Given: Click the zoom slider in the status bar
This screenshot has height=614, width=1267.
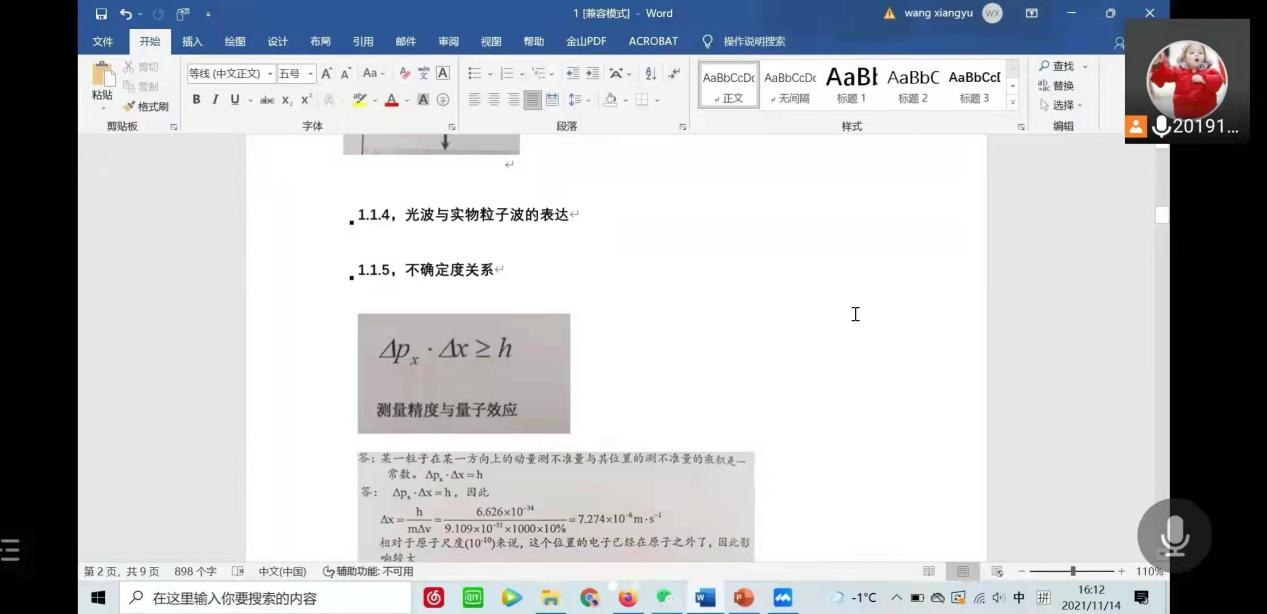Looking at the screenshot, I should pyautogui.click(x=1073, y=571).
